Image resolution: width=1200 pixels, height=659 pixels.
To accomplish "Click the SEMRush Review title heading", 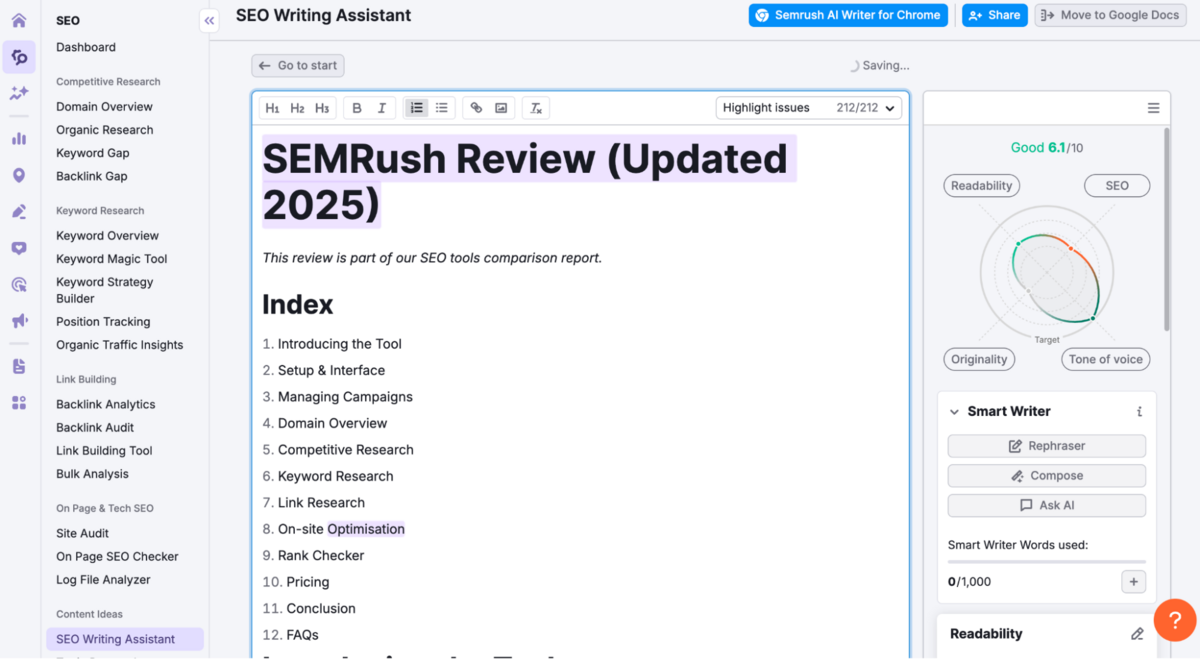I will [x=529, y=181].
